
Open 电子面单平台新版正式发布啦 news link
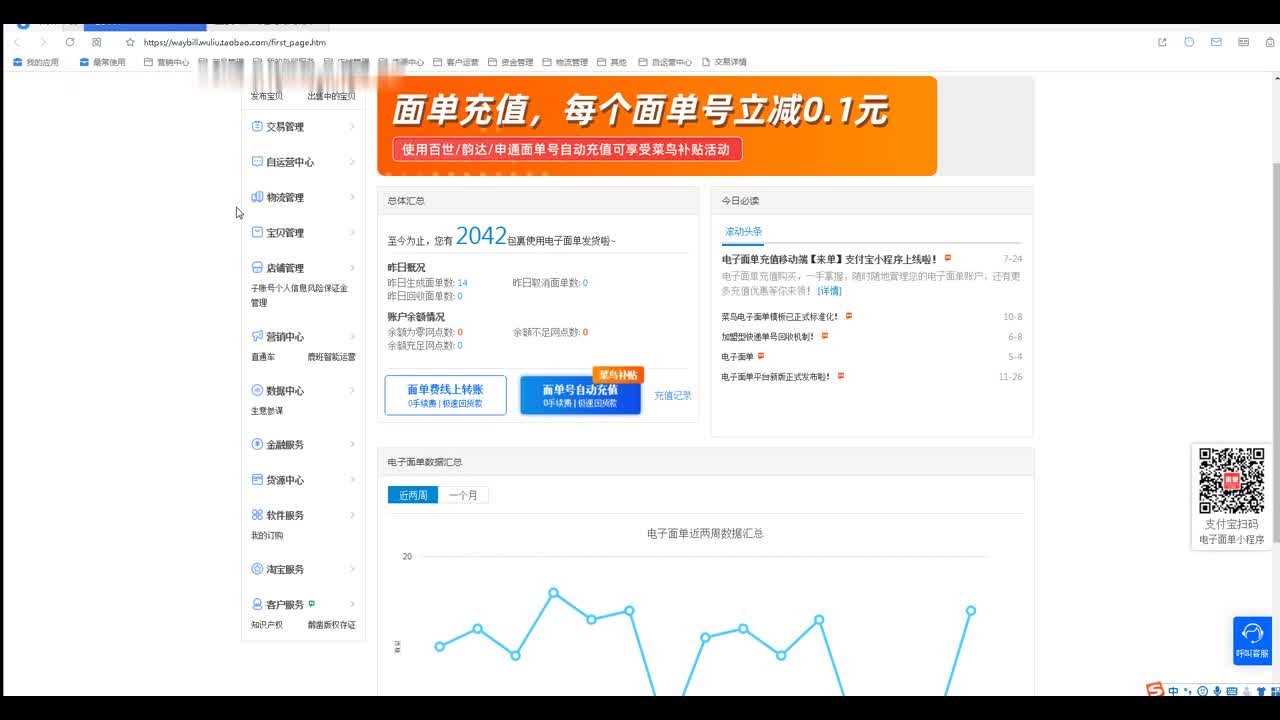[776, 377]
